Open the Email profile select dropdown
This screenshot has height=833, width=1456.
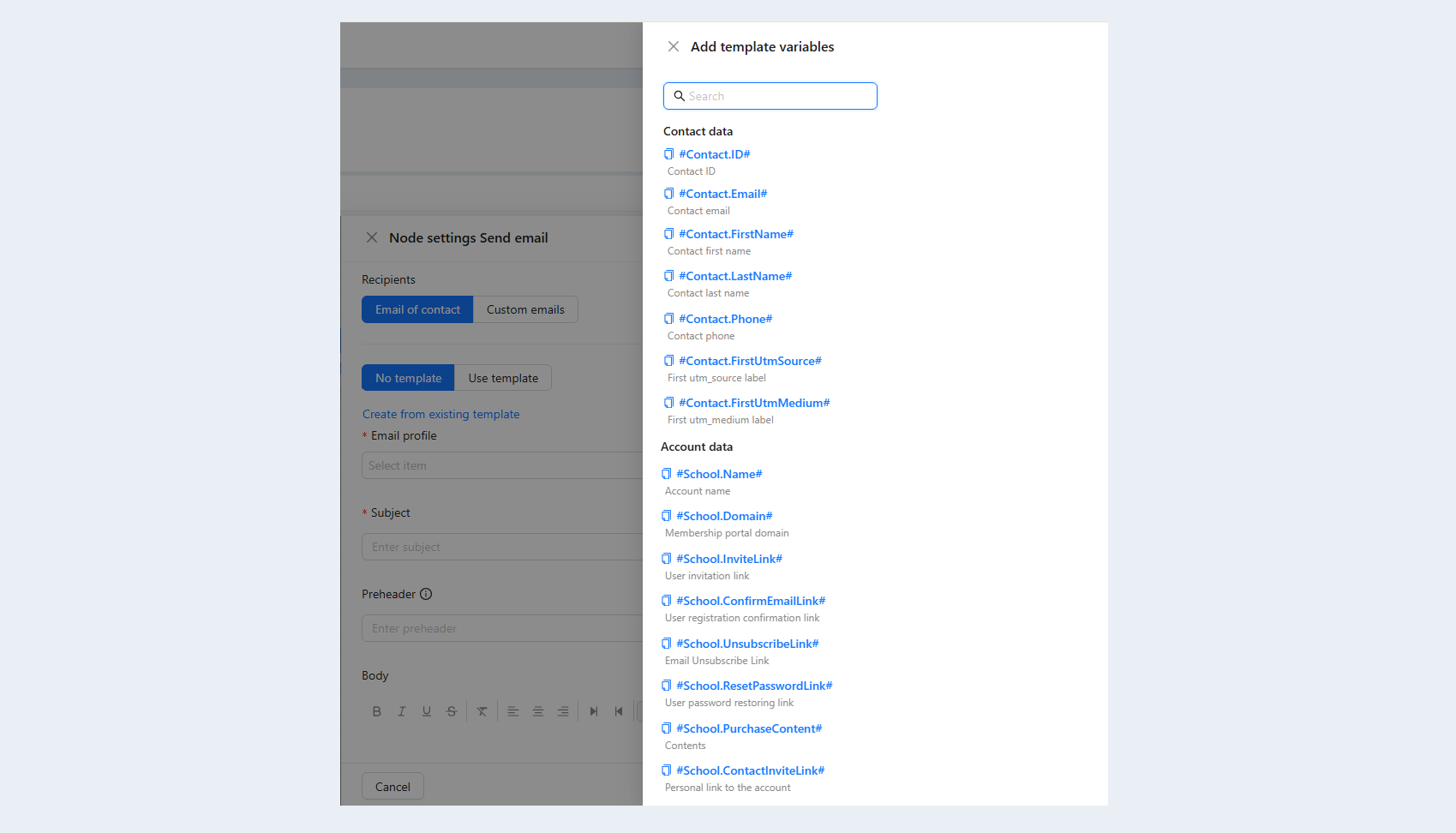pyautogui.click(x=502, y=465)
